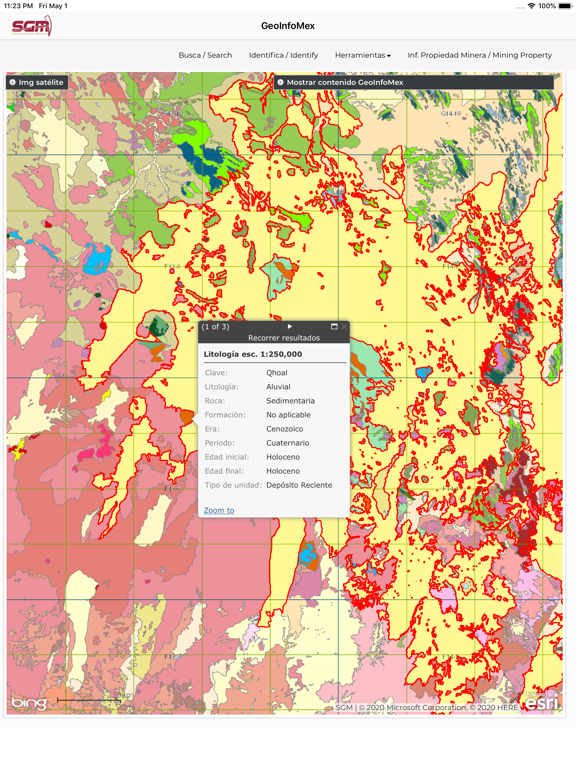
Task: Click the Edad inicial Holoceno value
Action: tap(283, 457)
